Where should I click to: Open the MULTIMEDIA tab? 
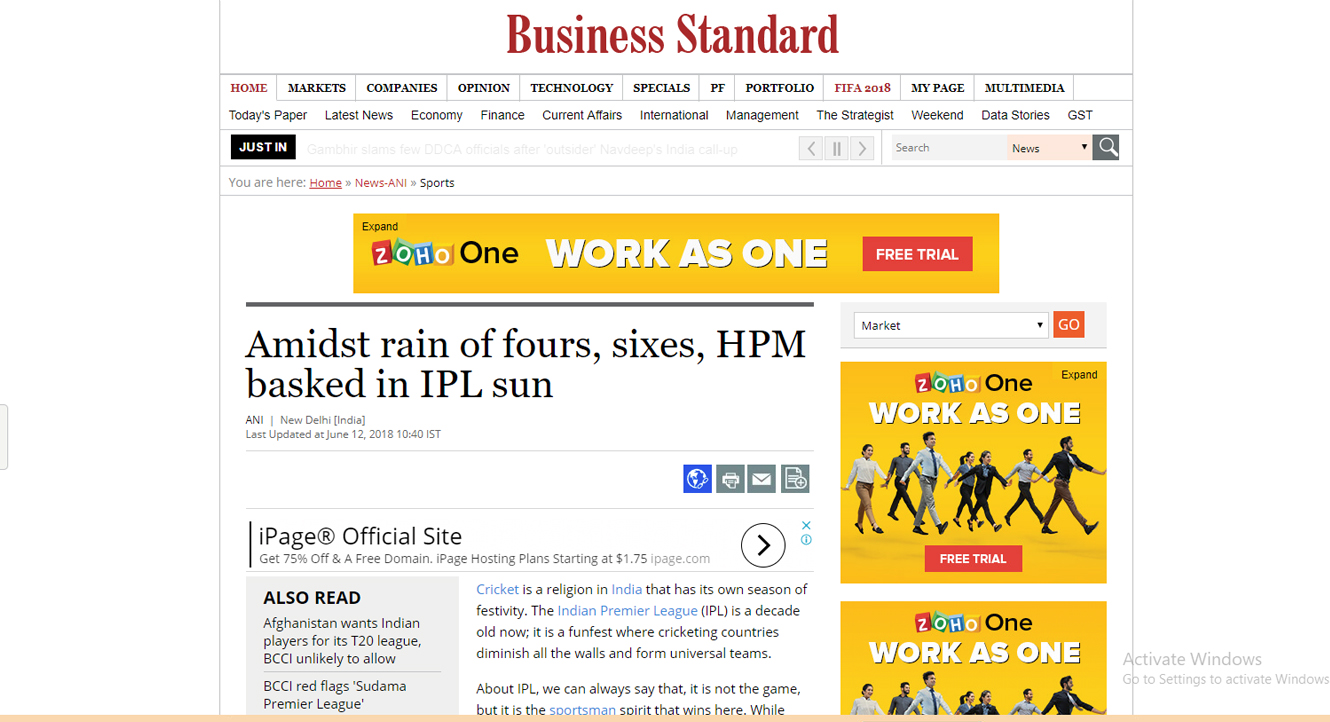[x=1025, y=88]
